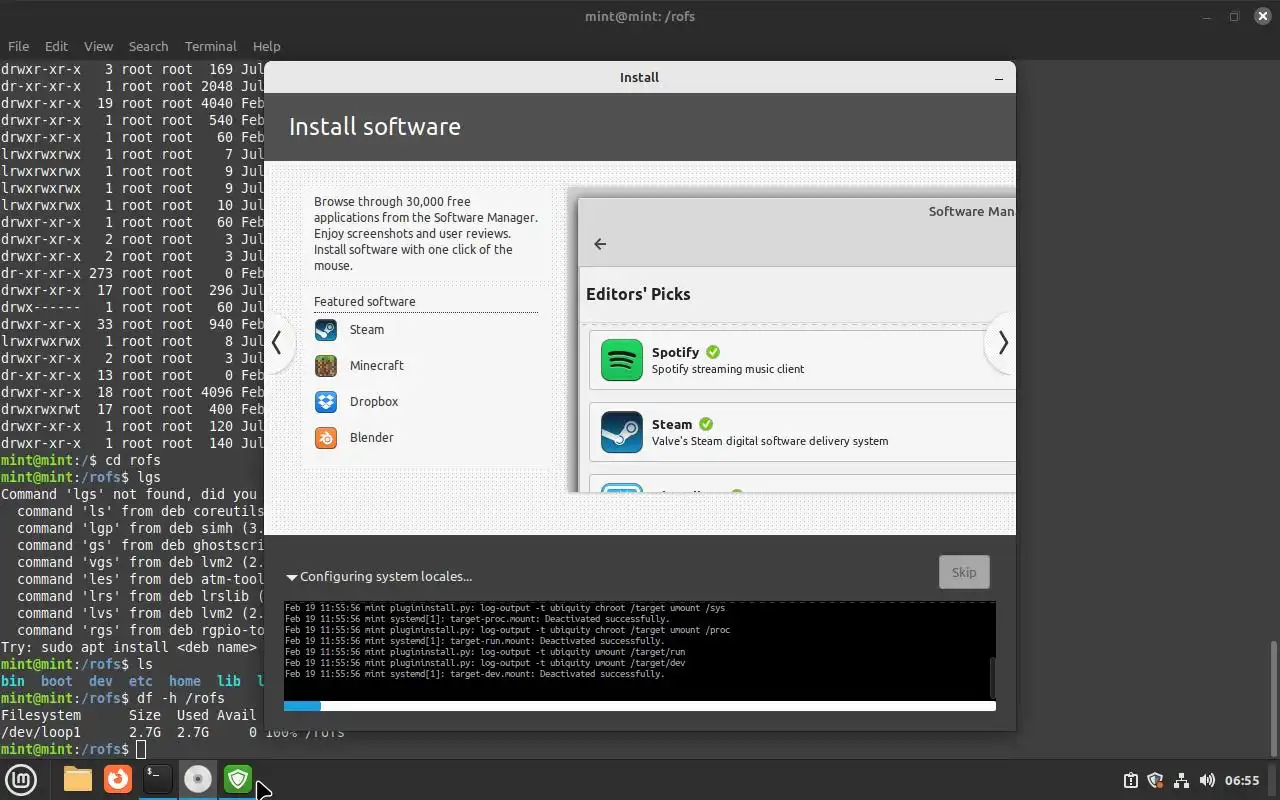Click the Steam label in Featured software
Viewport: 1280px width, 800px height.
coord(367,330)
